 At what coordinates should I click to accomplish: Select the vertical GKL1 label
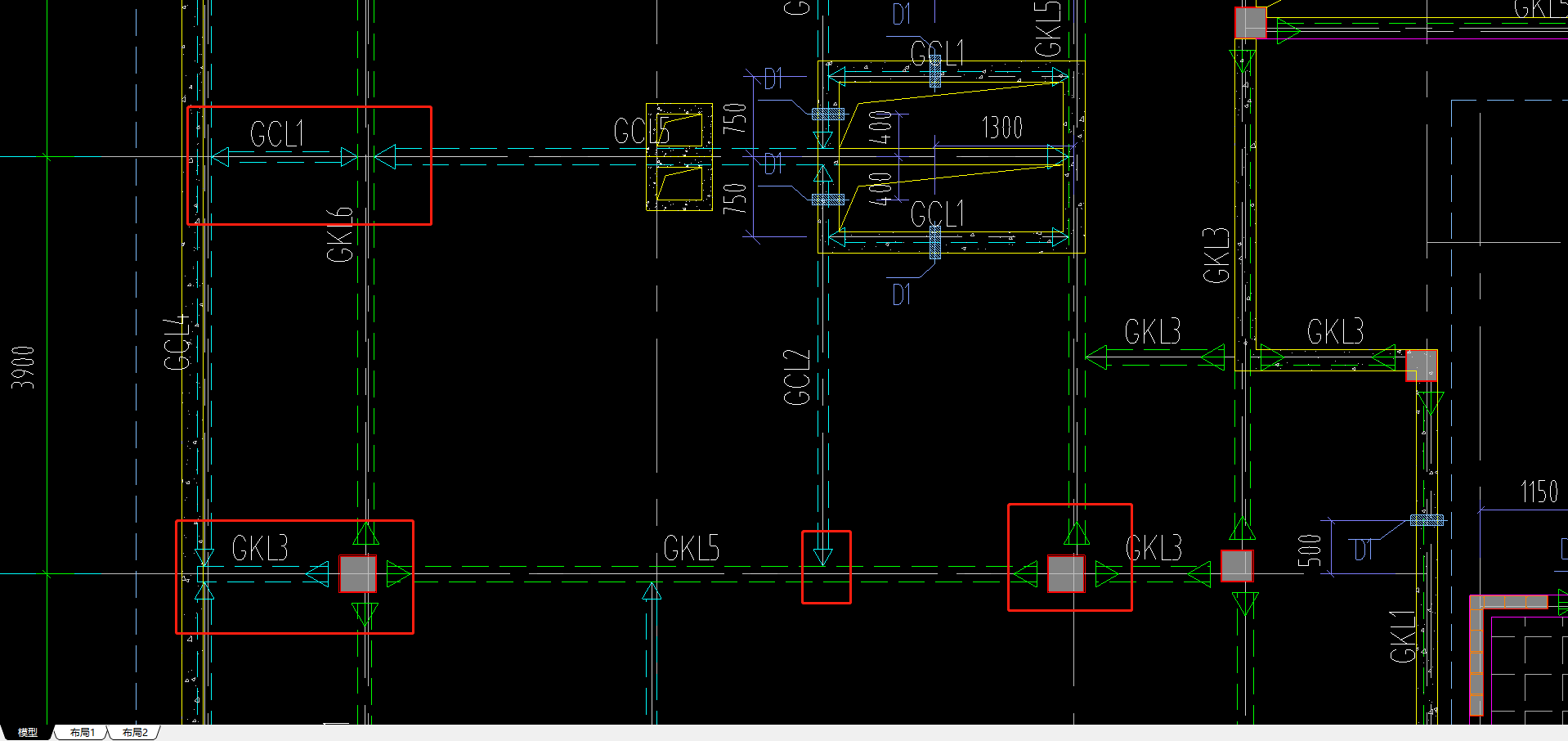[1403, 635]
